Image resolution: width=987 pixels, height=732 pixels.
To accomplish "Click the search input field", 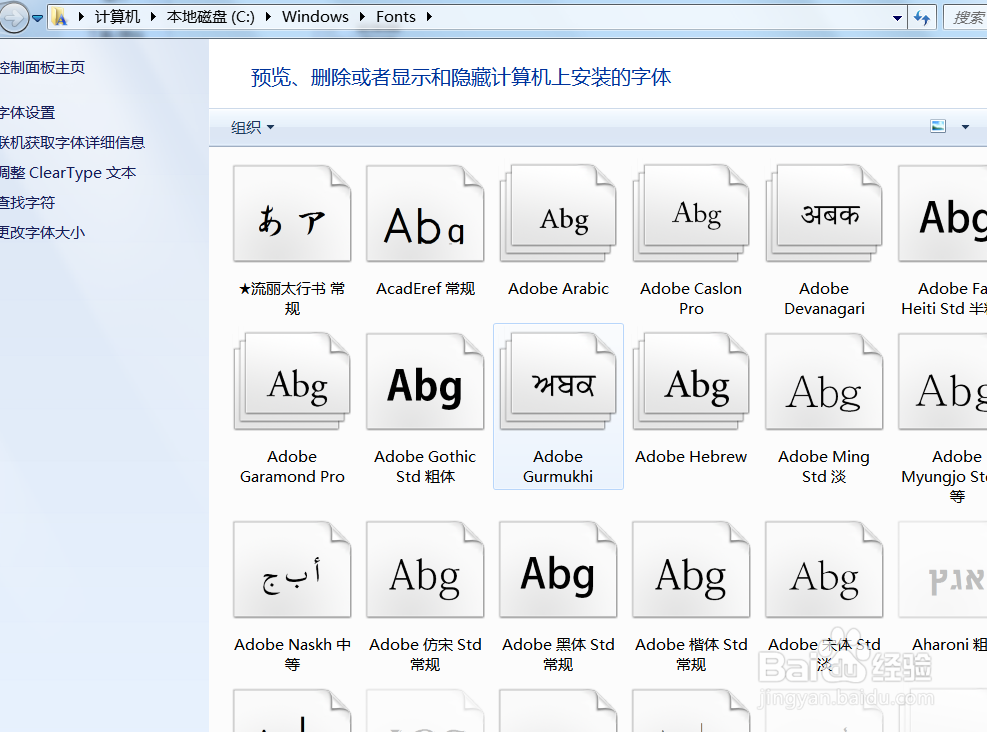I will pos(965,18).
